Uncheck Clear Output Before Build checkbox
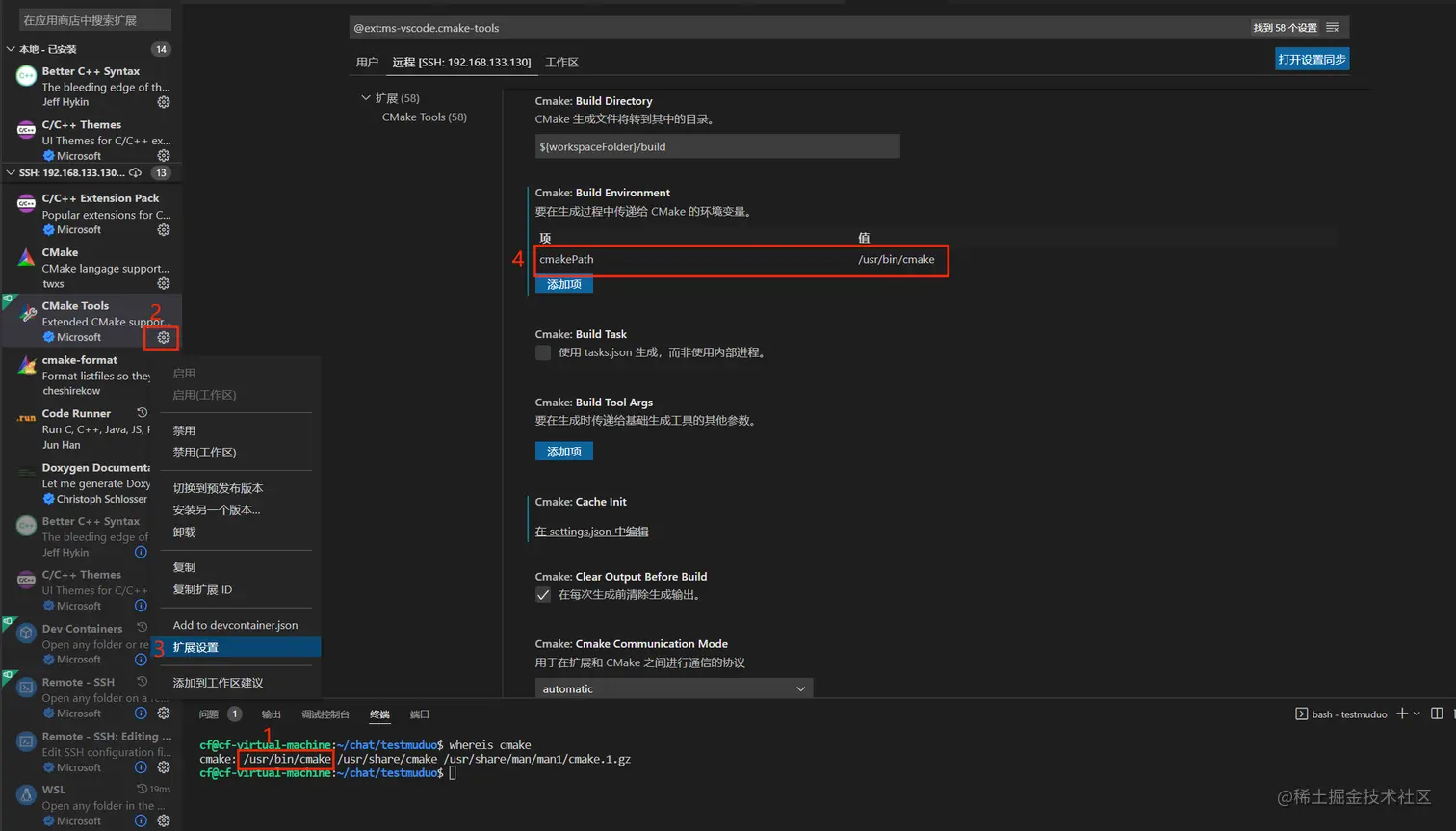This screenshot has height=831, width=1456. (x=543, y=595)
